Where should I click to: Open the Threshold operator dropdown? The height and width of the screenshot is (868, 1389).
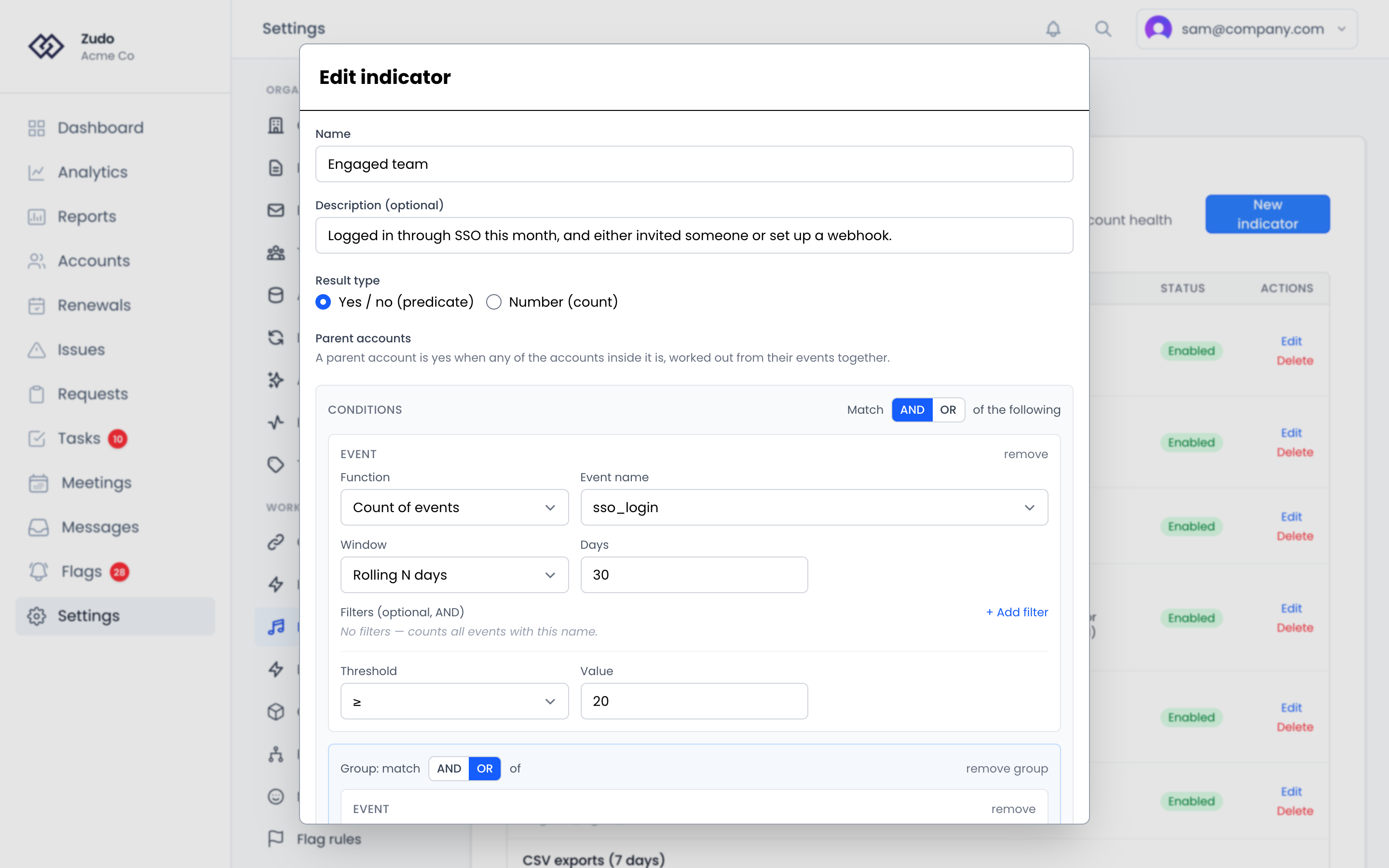click(455, 701)
